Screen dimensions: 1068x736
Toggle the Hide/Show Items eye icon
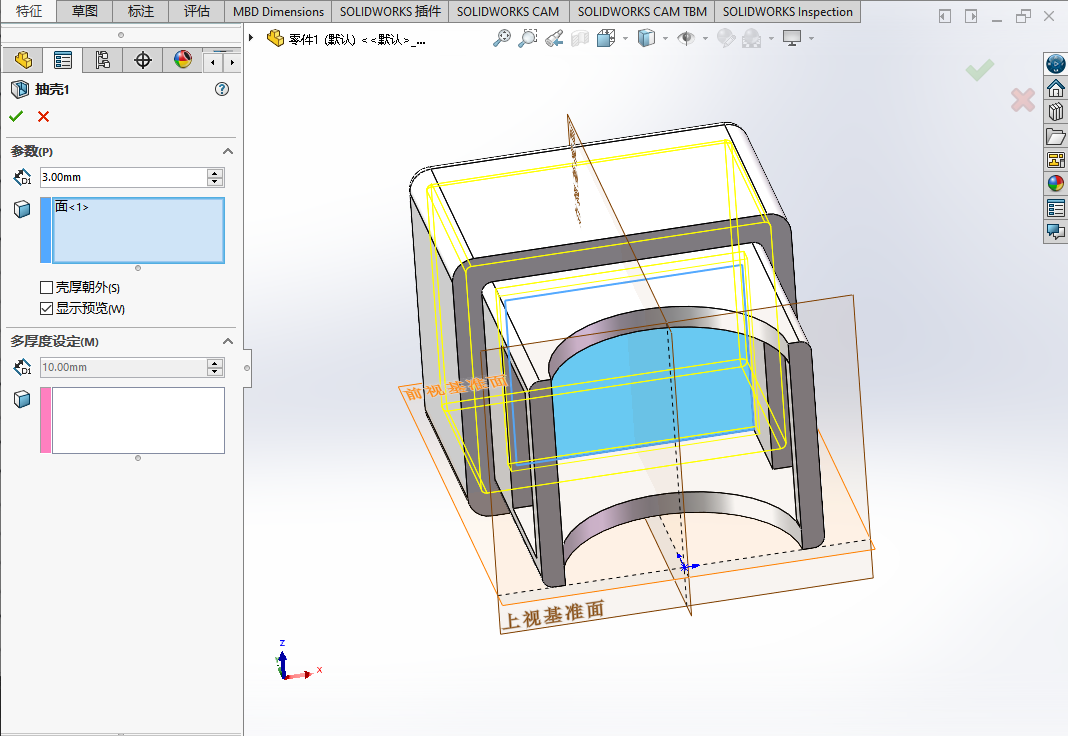pos(686,38)
